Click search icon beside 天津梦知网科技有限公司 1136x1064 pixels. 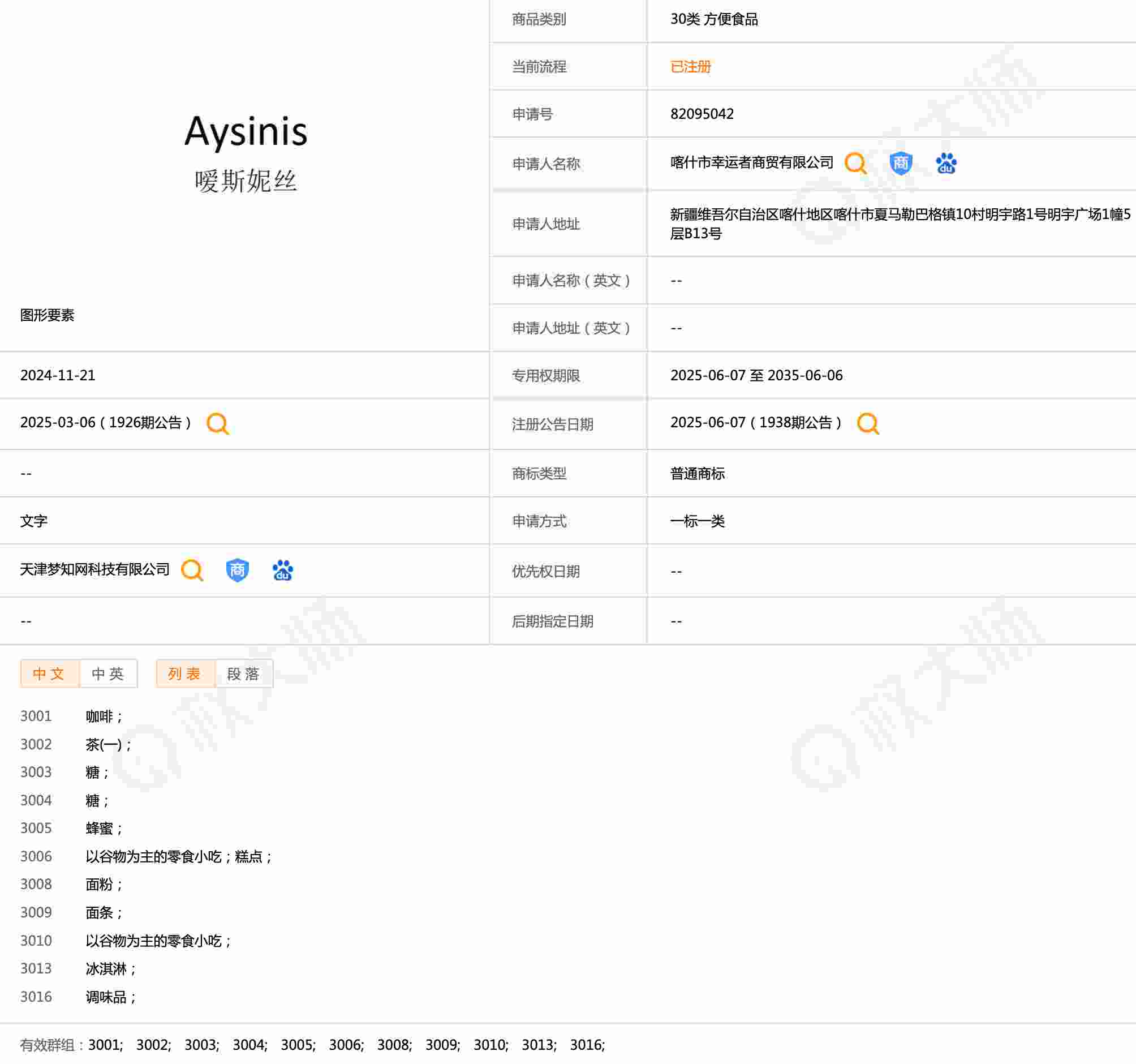click(x=192, y=570)
